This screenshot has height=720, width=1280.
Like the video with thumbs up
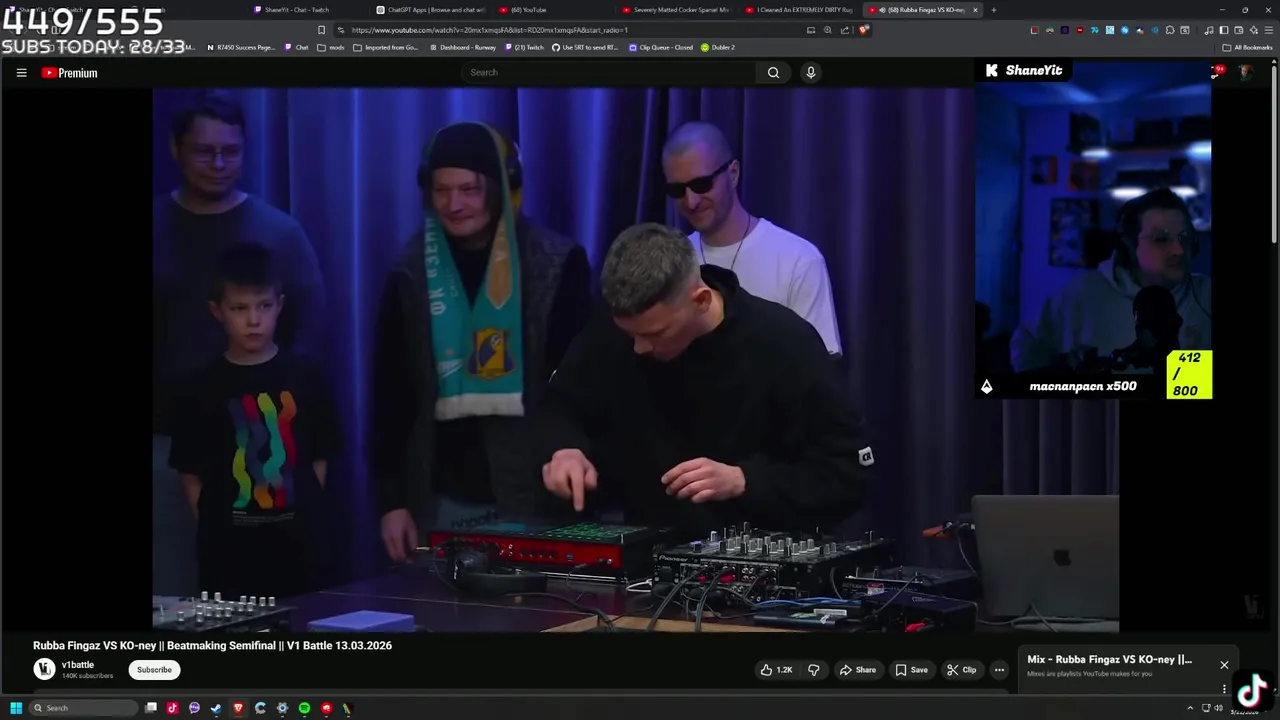[776, 670]
